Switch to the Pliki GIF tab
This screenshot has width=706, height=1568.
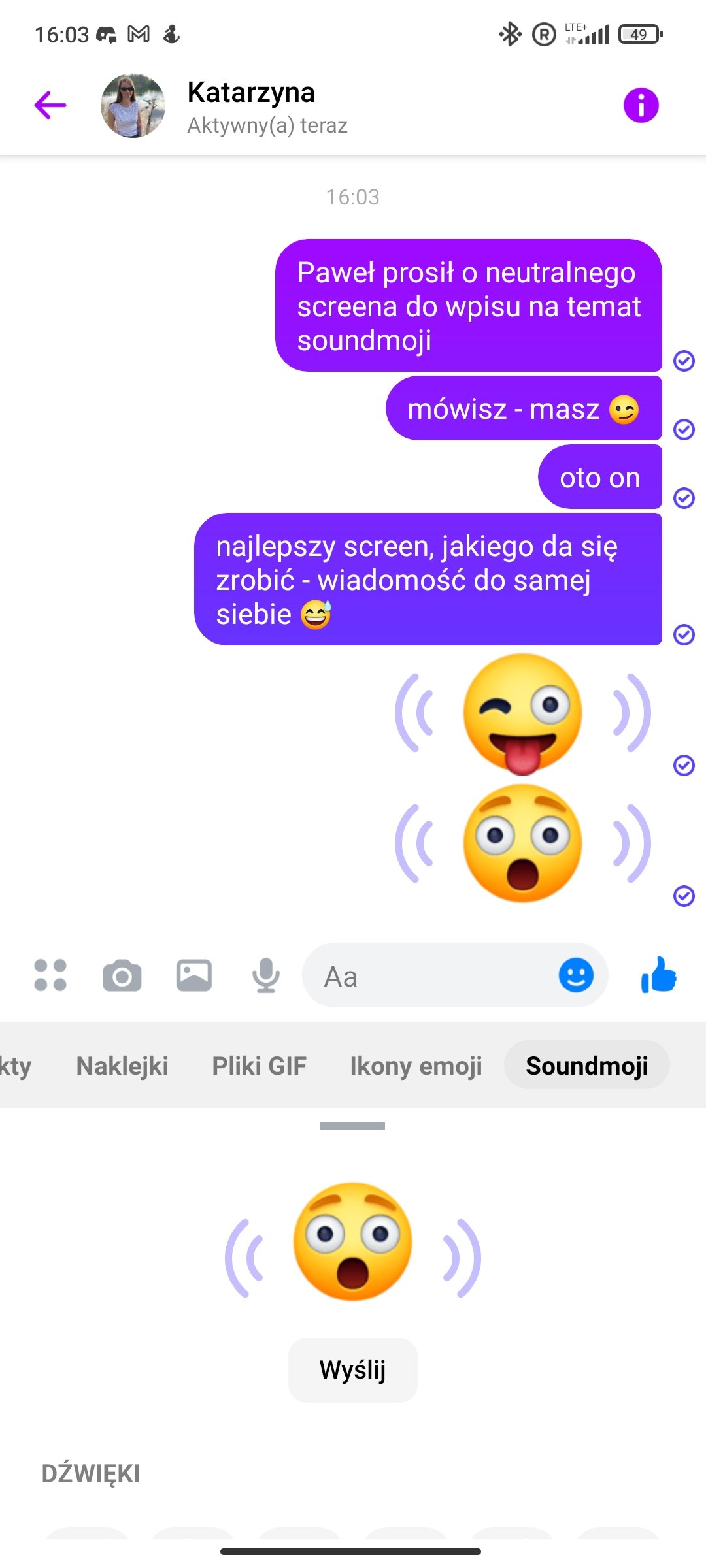tap(259, 1066)
